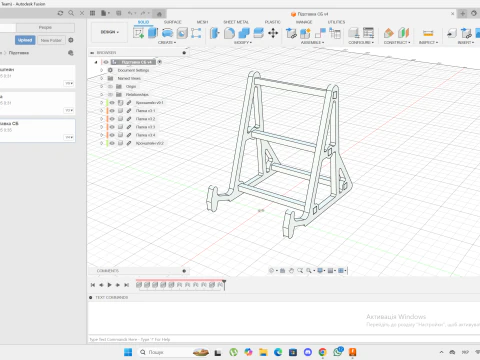
Task: Select the Revolve tool icon
Action: tap(167, 33)
